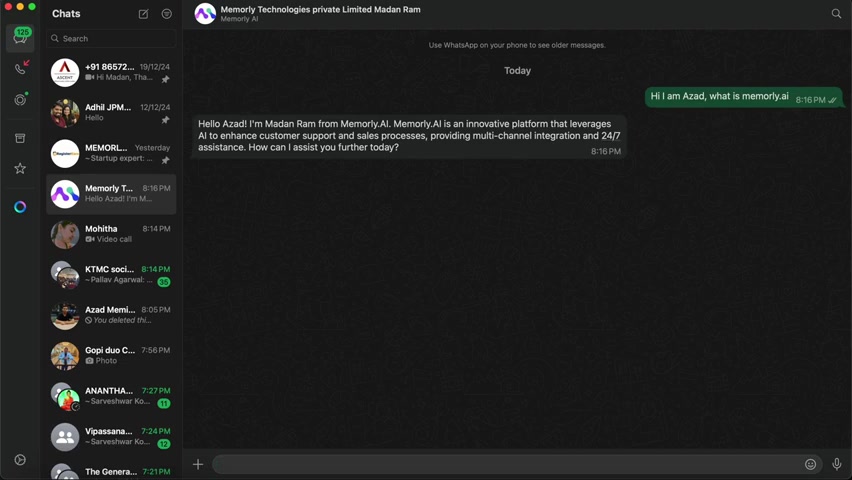The height and width of the screenshot is (480, 852).
Task: Open Settings icon at sidebar bottom
Action: click(20, 460)
